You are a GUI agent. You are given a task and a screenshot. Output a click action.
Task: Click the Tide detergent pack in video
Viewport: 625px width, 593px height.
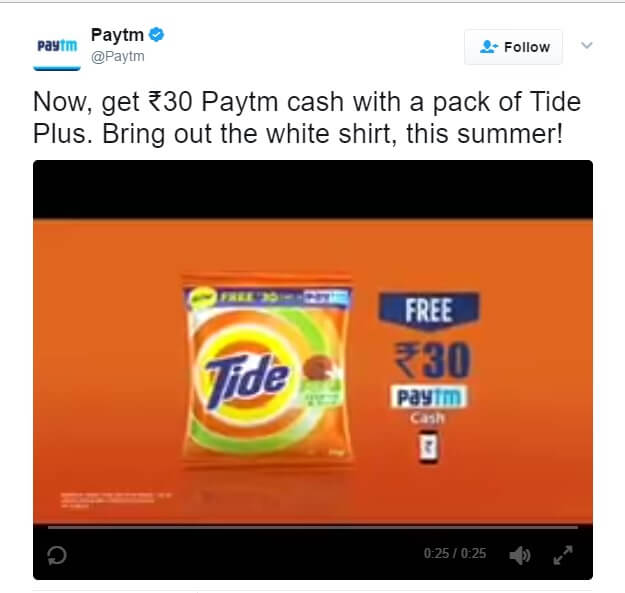coord(267,370)
